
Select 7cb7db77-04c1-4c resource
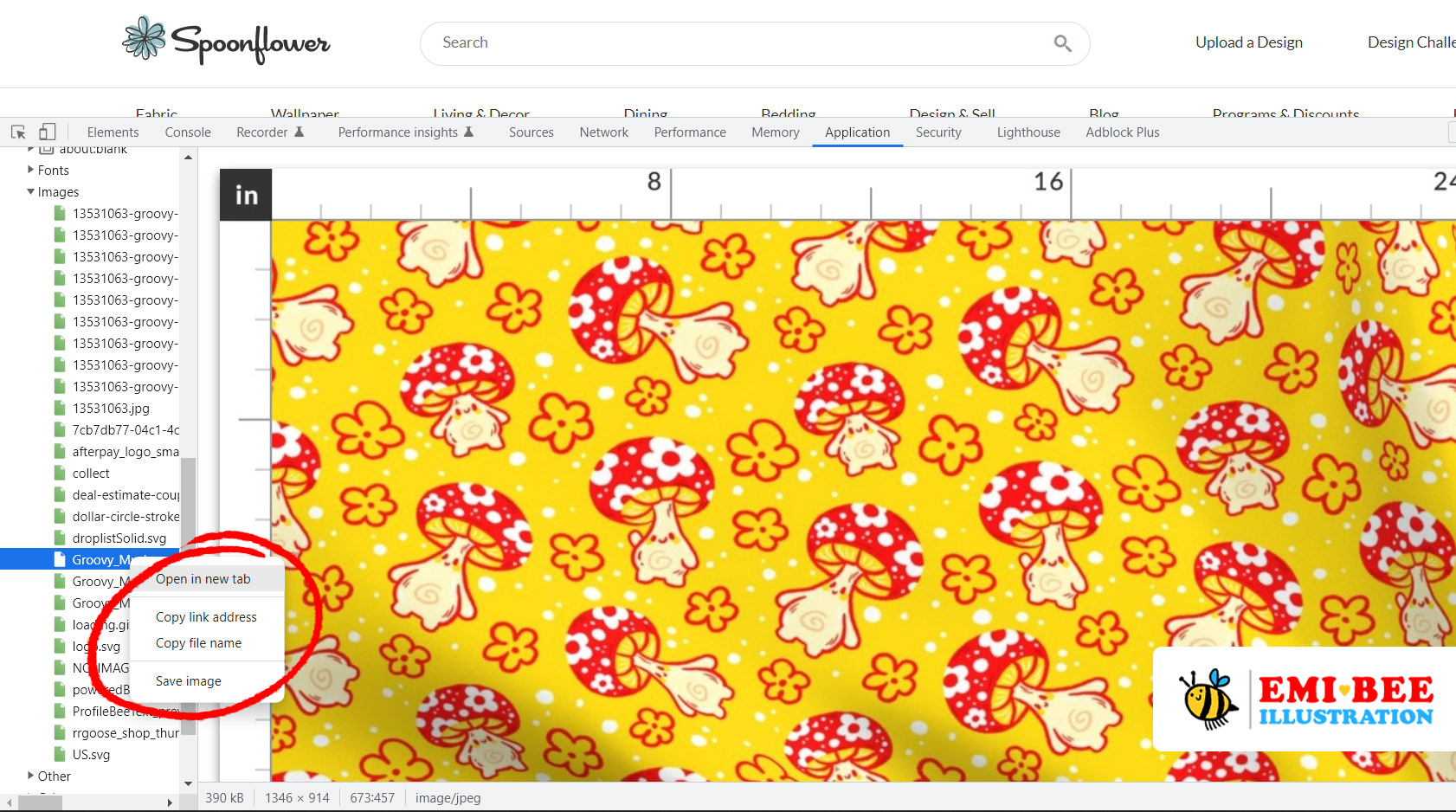[x=126, y=429]
